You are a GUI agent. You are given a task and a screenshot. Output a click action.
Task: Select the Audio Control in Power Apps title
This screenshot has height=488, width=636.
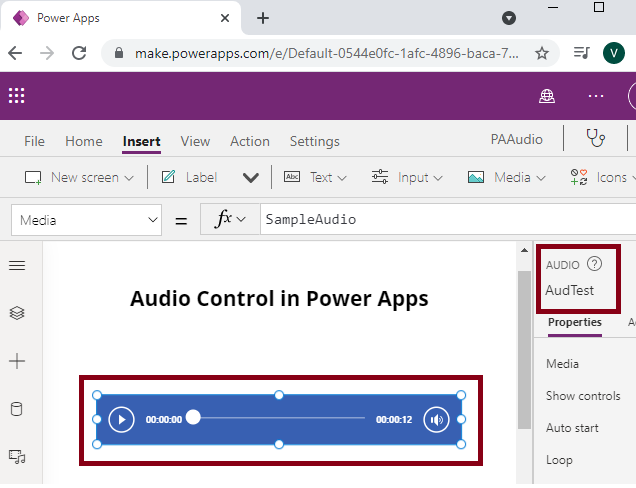click(x=279, y=299)
